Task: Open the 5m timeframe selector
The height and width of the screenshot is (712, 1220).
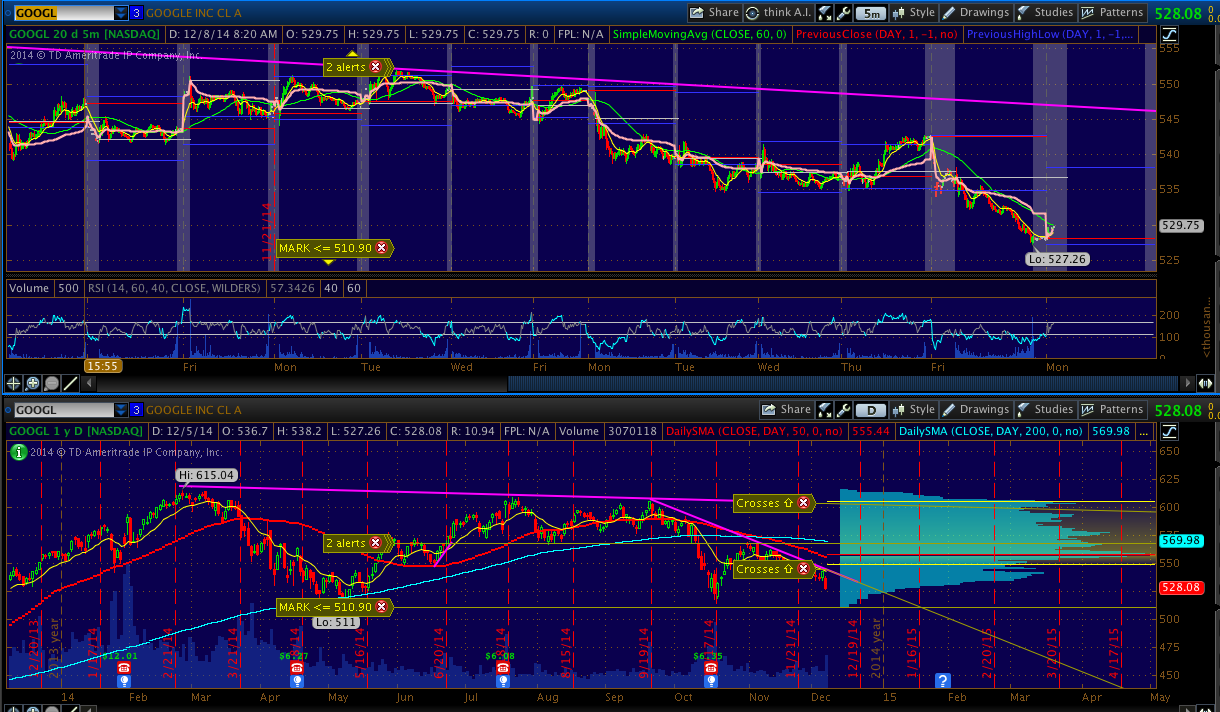Action: (x=871, y=13)
